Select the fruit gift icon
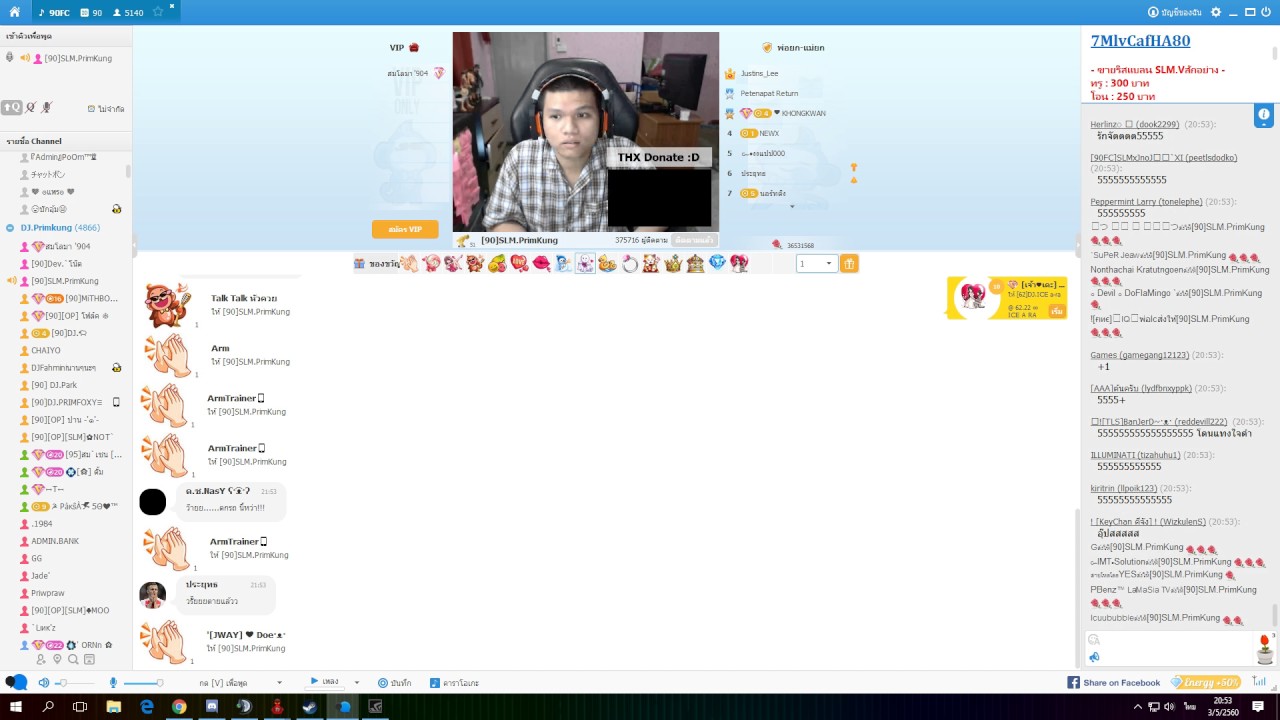This screenshot has width=1280, height=720. point(496,263)
